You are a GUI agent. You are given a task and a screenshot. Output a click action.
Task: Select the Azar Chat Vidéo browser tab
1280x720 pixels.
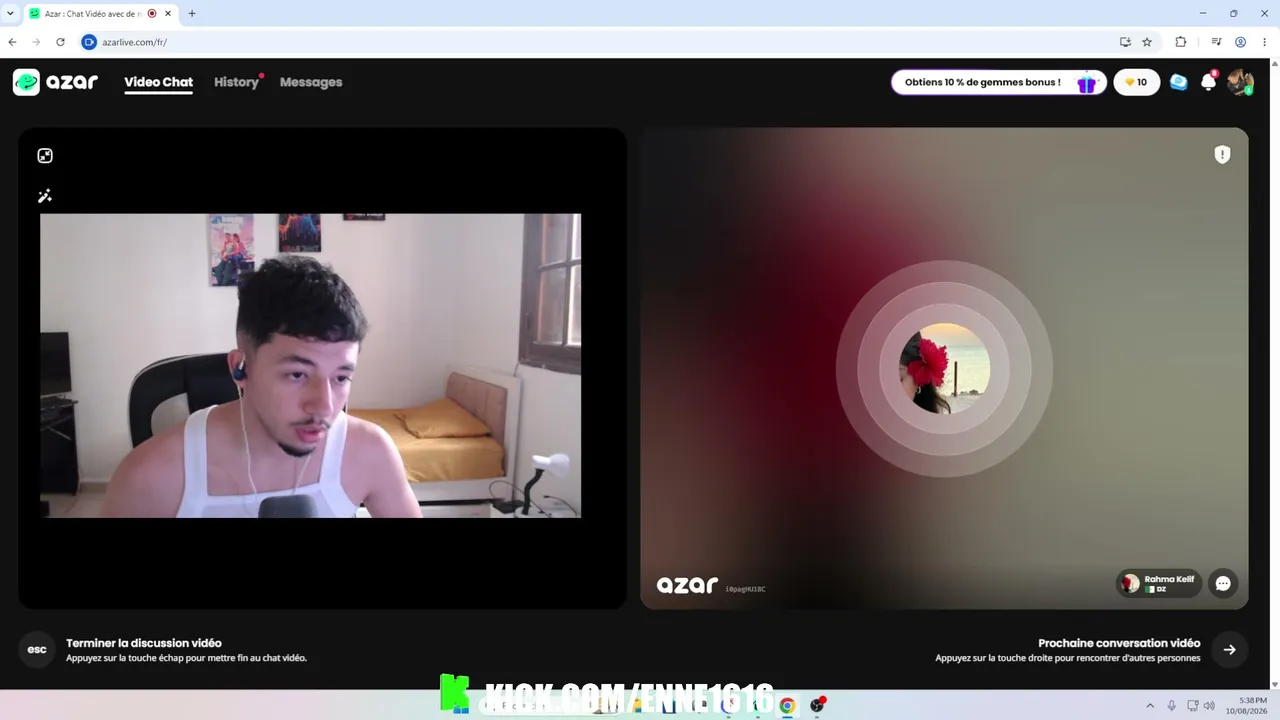tap(100, 14)
